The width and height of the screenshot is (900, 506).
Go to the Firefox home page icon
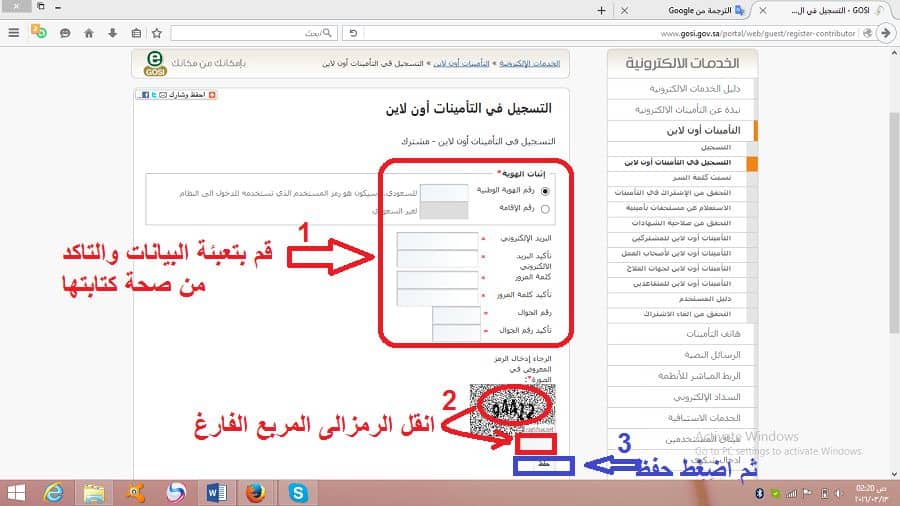[x=88, y=33]
